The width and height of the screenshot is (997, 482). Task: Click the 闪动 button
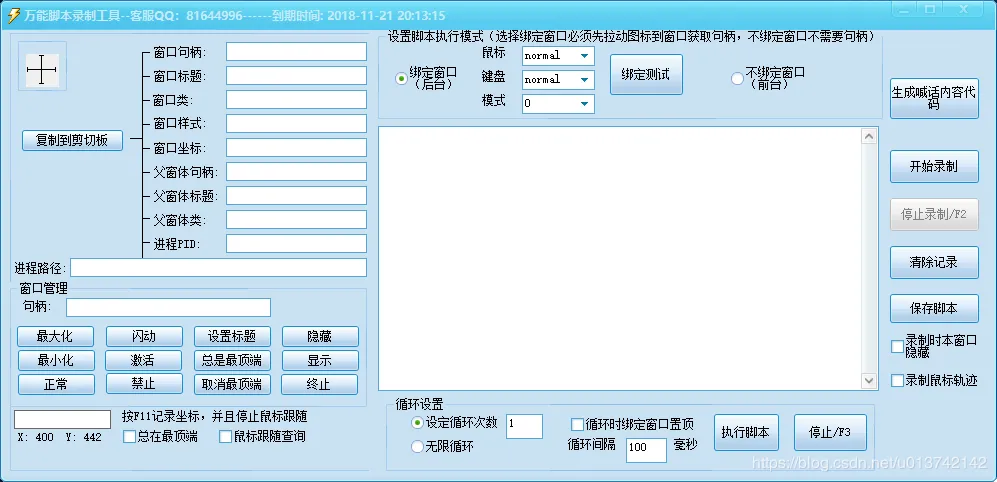144,336
